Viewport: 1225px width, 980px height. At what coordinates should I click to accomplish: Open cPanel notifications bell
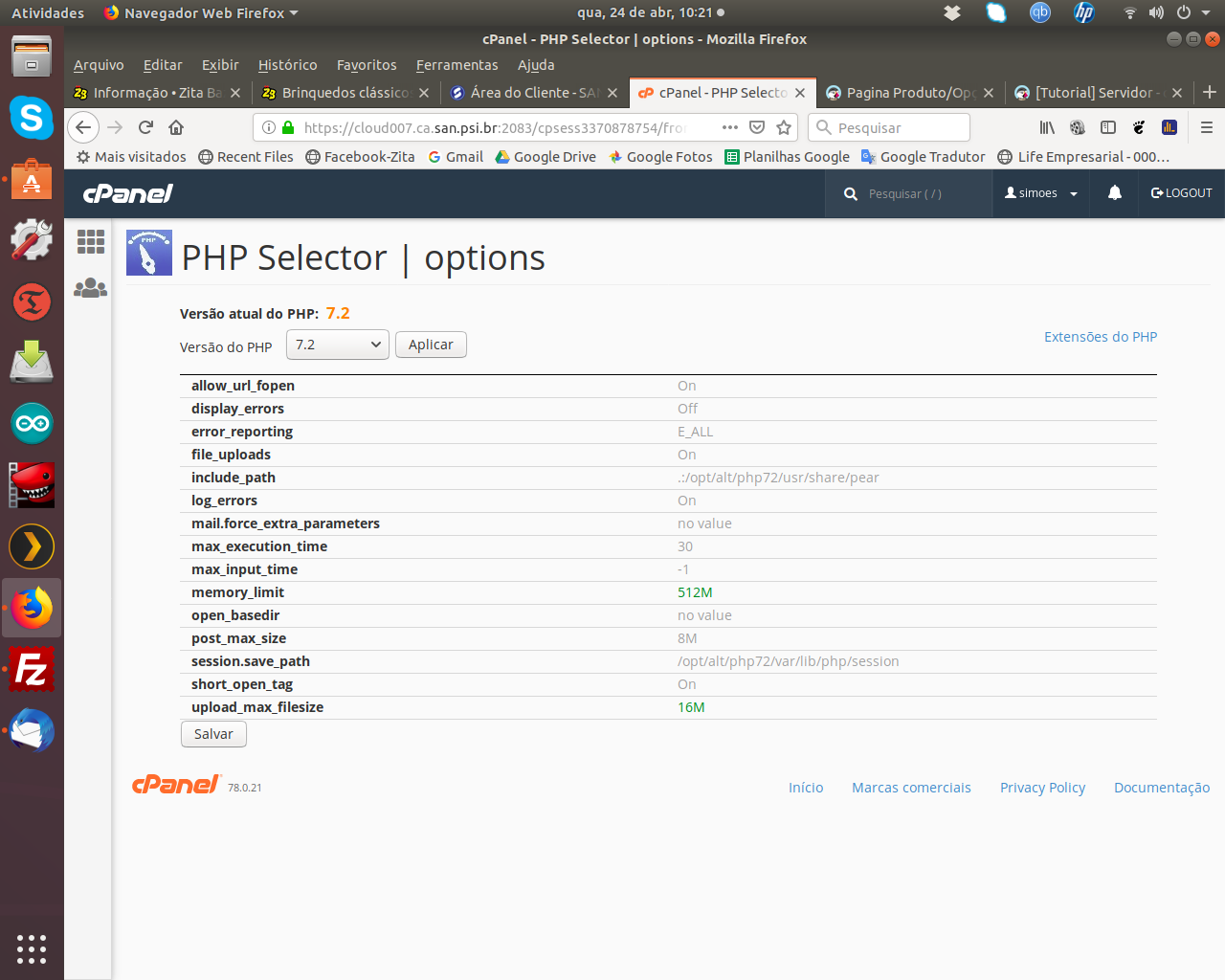tap(1115, 193)
